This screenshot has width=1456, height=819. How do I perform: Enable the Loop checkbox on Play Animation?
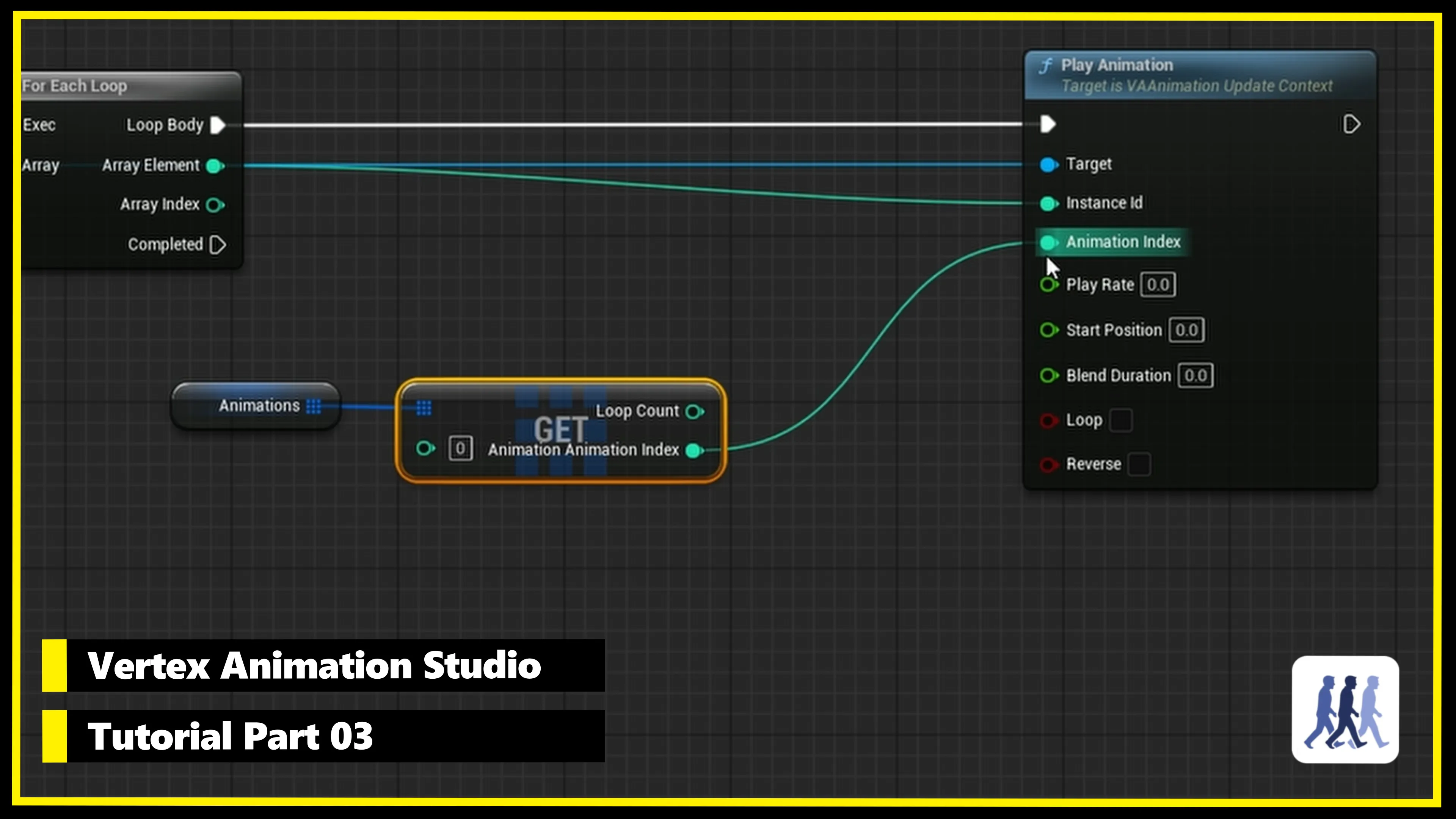pos(1122,420)
